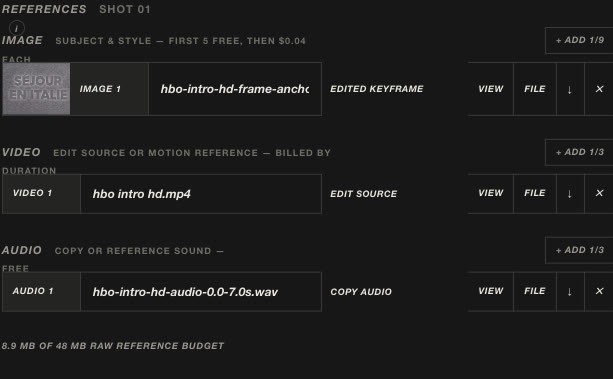
Task: Add another image reference (+ ADD 1/9)
Action: click(579, 40)
